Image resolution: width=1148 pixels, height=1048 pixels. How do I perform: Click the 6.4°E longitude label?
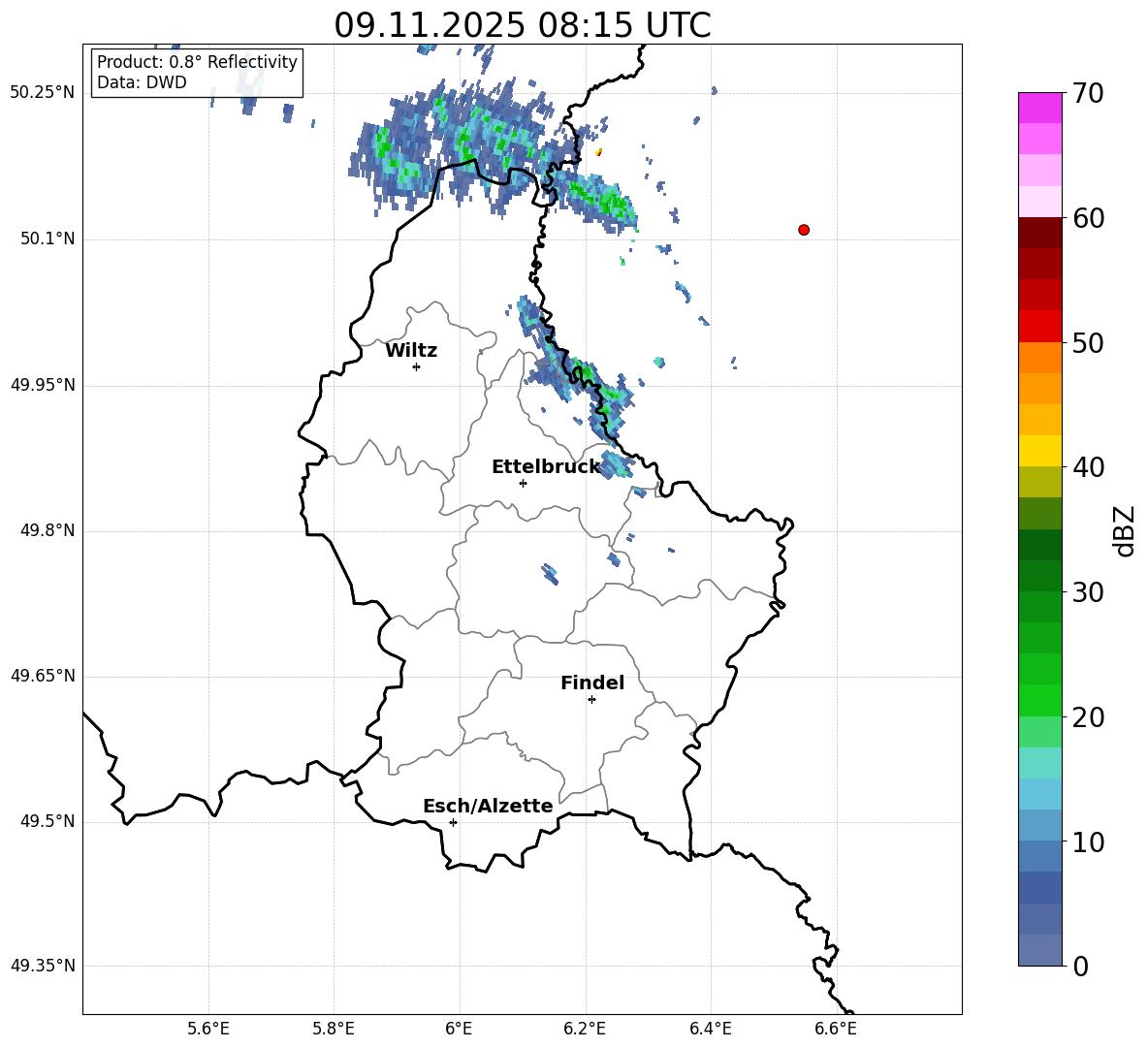point(710,1029)
